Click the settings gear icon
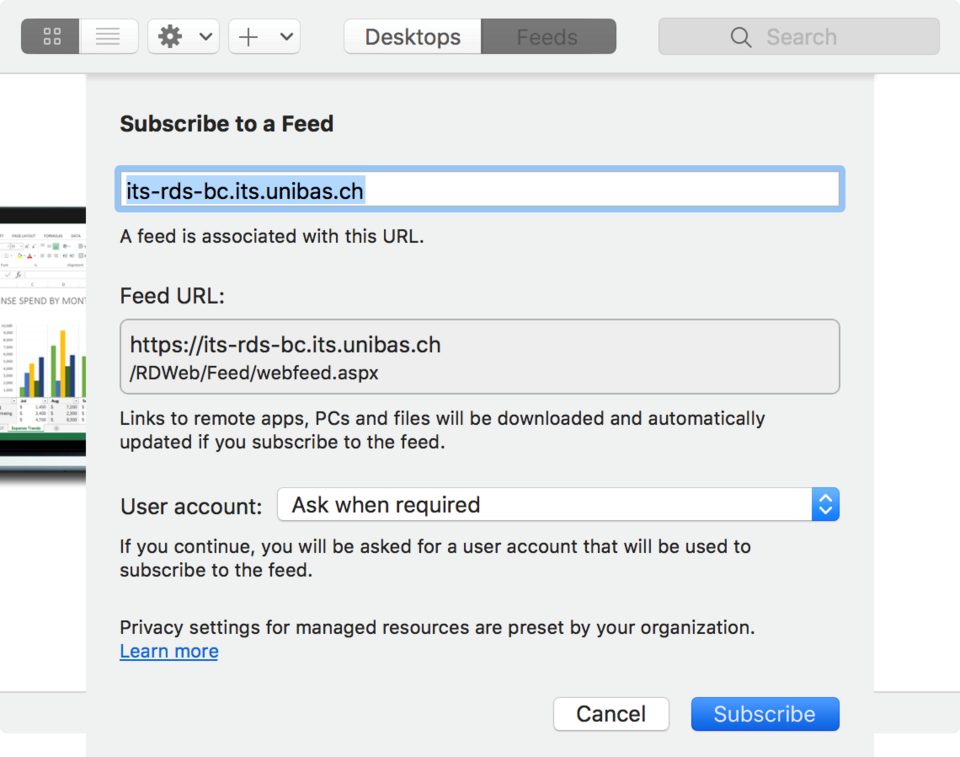The image size is (960, 757). (x=171, y=37)
